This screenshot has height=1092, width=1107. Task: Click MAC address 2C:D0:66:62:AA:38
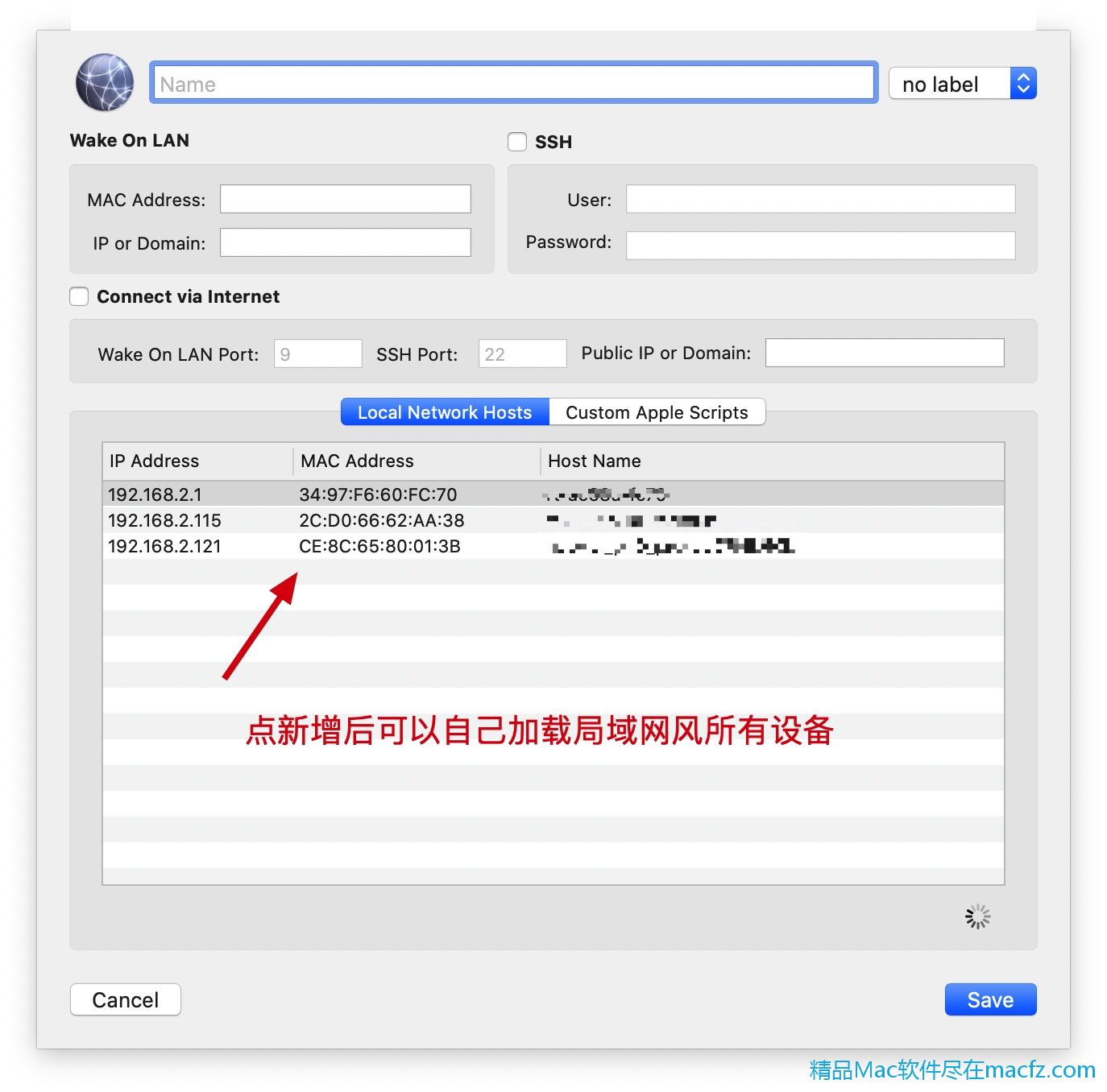click(382, 520)
